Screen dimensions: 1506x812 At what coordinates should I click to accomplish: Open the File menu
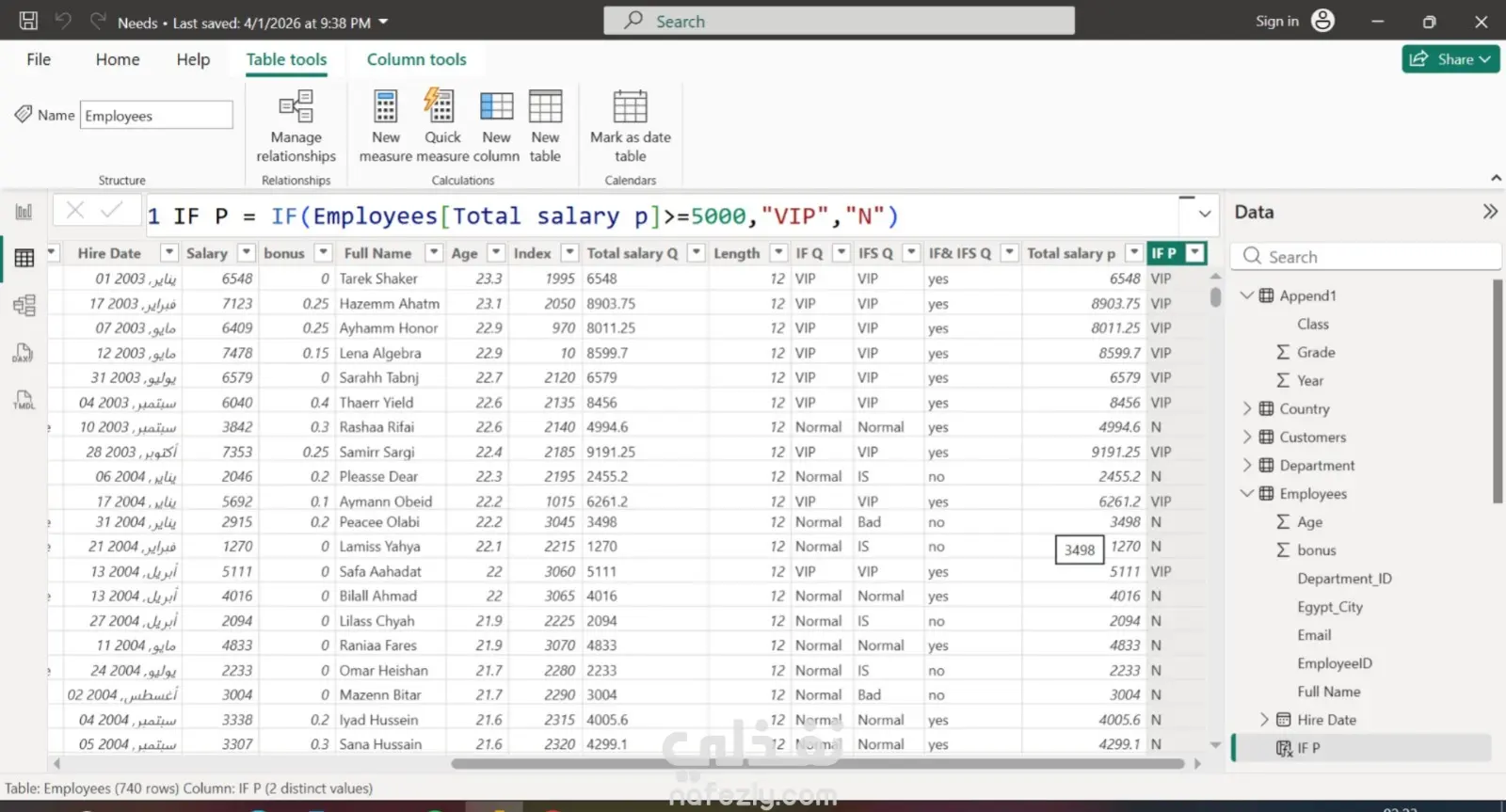pyautogui.click(x=39, y=59)
